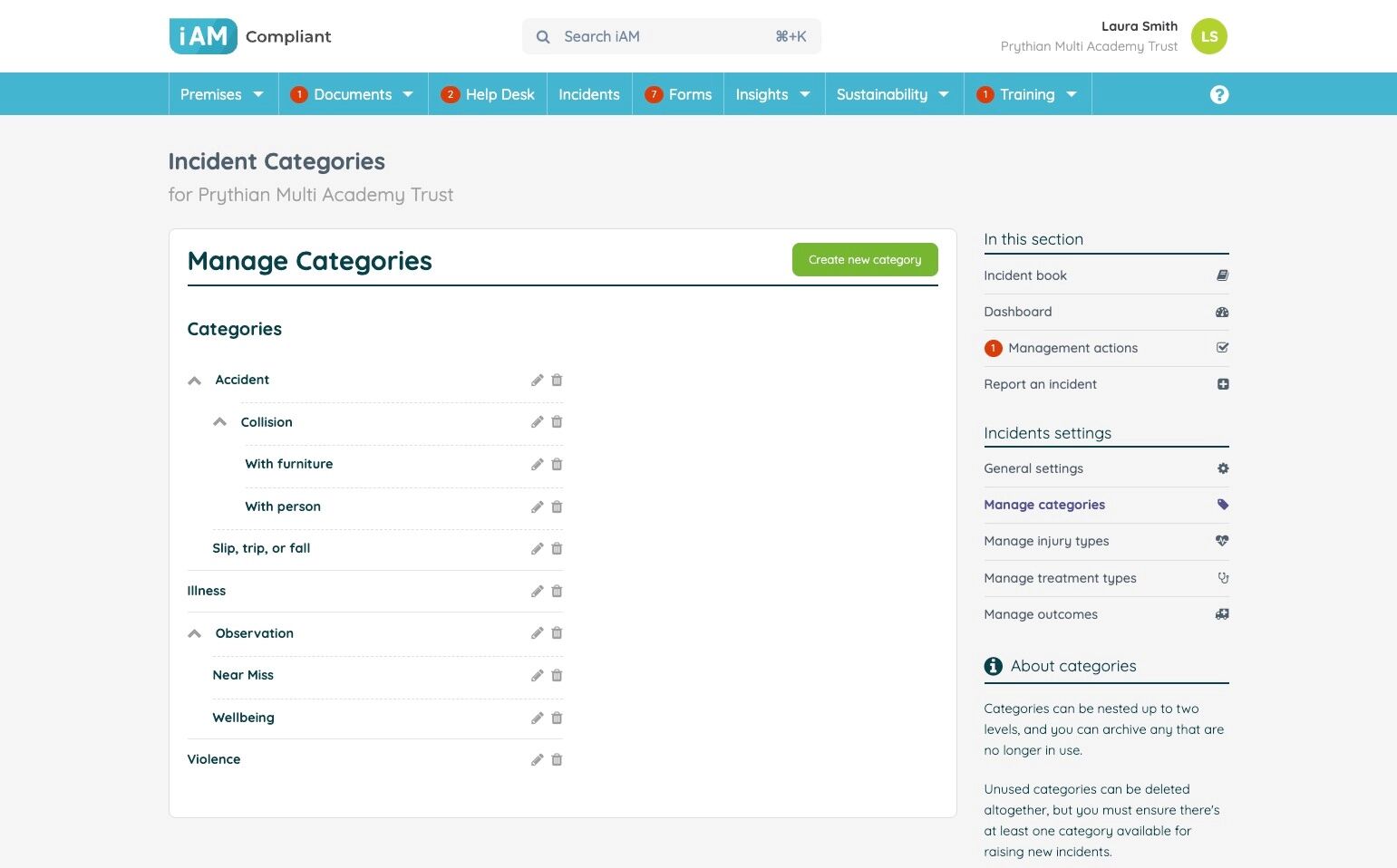Click the Search iAM field
Screen dimensions: 1397x868
tap(672, 36)
